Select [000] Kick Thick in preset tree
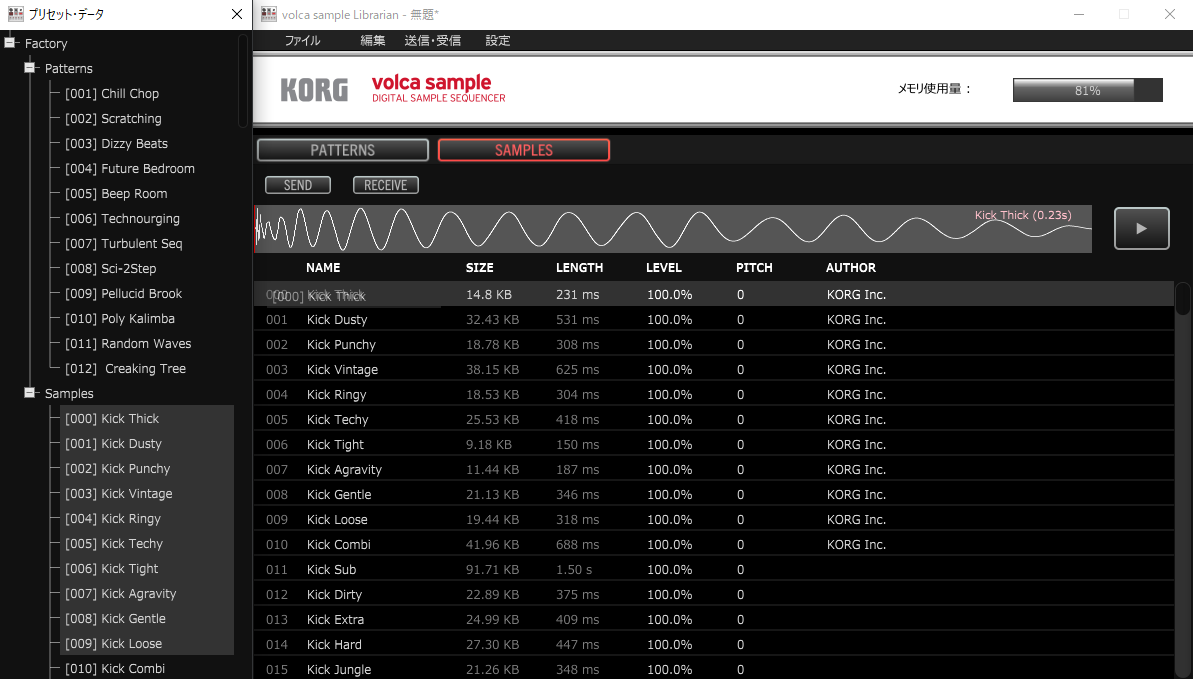 point(112,419)
